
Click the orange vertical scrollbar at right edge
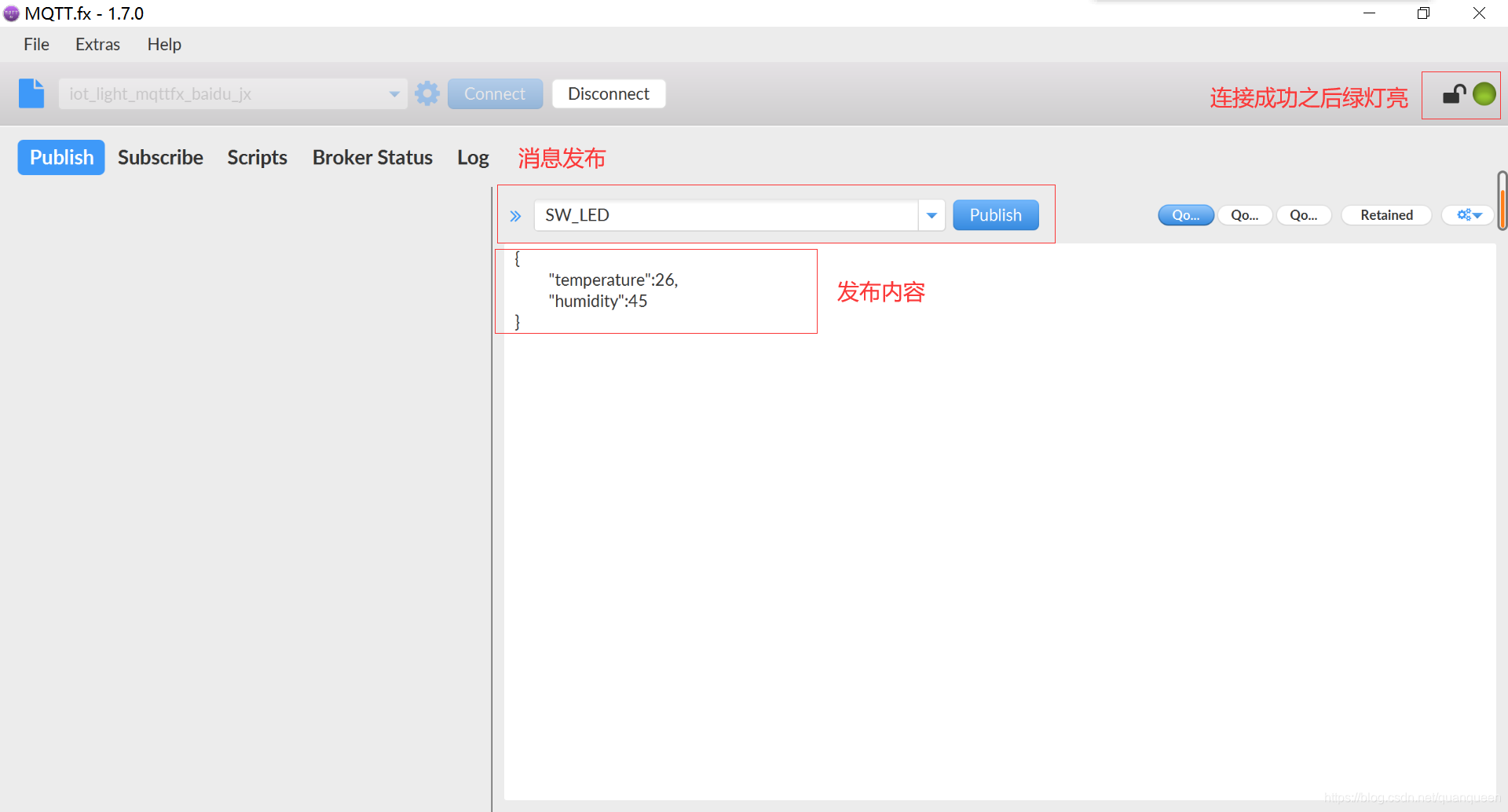point(1502,200)
